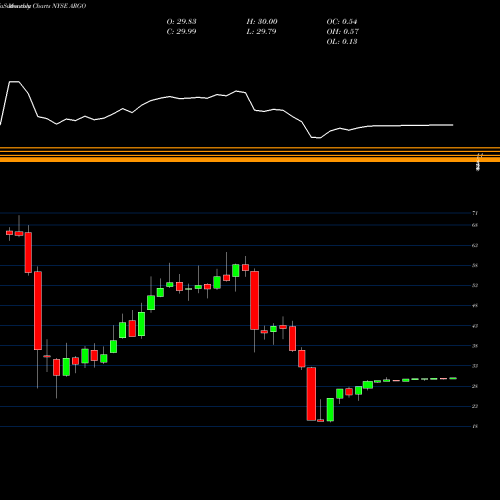Click the 43 price axis label
Image resolution: width=500 pixels, height=500 pixels.
tap(475, 326)
